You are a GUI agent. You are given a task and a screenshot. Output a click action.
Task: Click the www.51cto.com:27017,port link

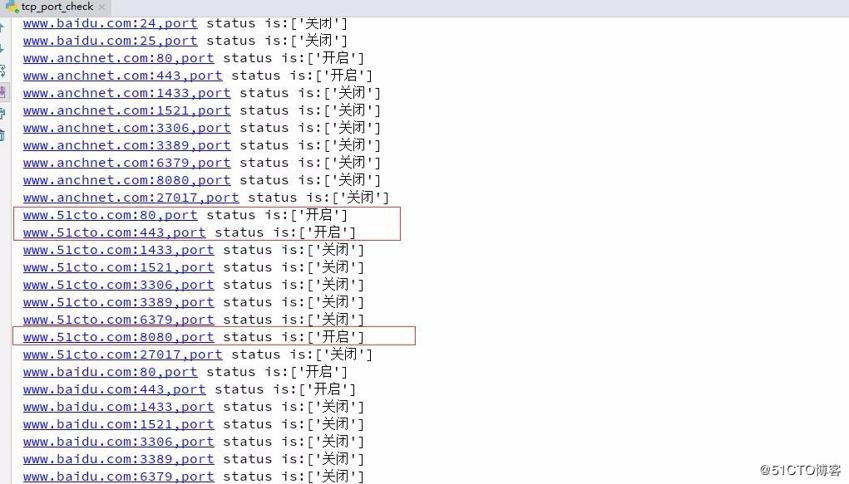click(x=122, y=355)
